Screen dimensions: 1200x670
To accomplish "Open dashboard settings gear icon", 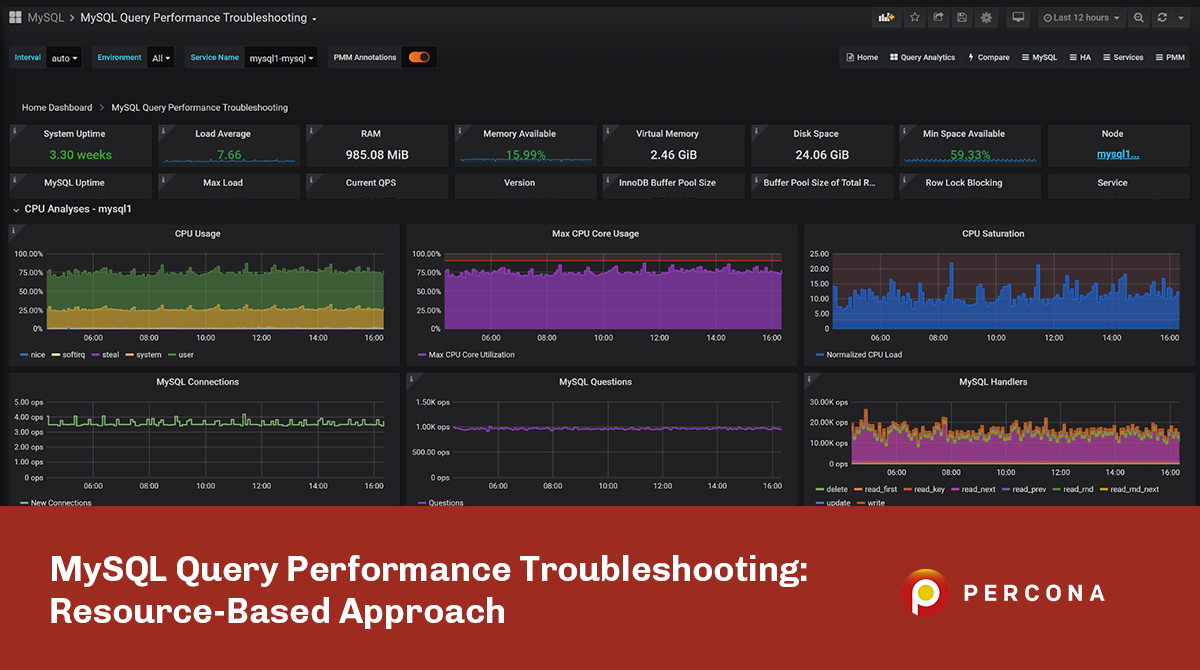I will pos(986,17).
